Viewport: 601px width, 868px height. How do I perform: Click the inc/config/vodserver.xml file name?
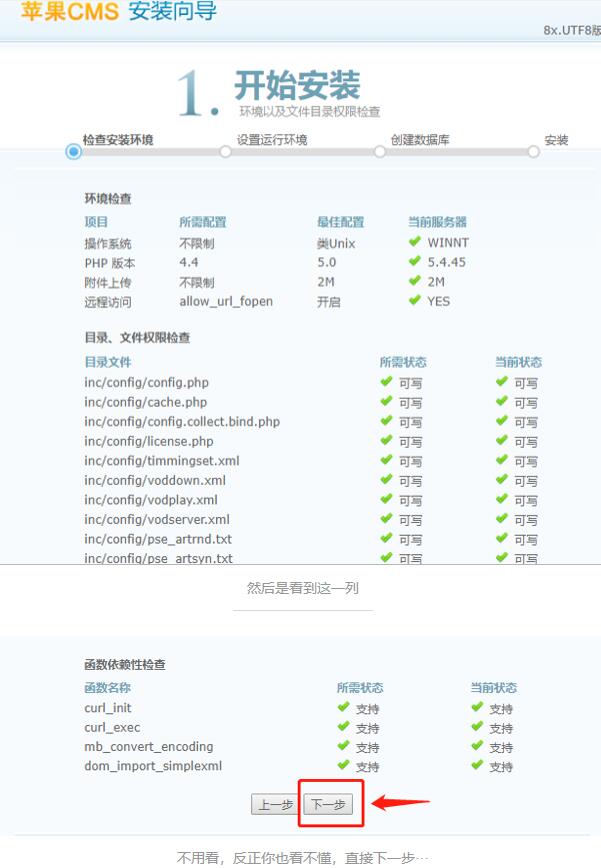[157, 519]
